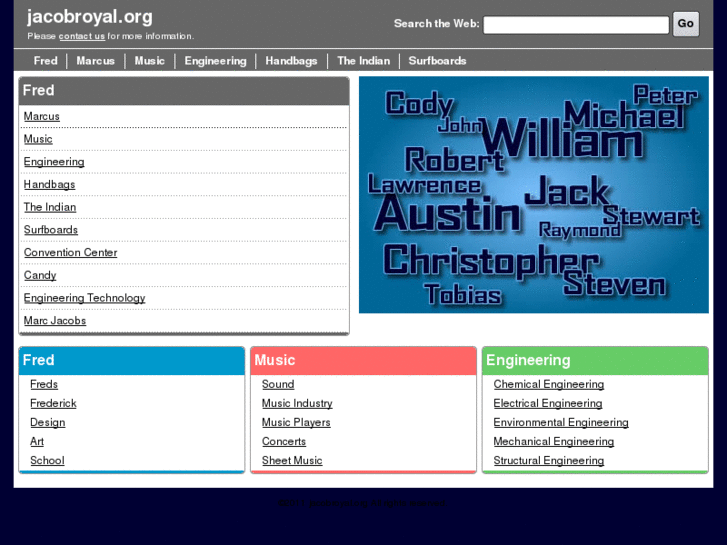Viewport: 727px width, 545px height.
Task: Open the Concerts link
Action: click(284, 442)
